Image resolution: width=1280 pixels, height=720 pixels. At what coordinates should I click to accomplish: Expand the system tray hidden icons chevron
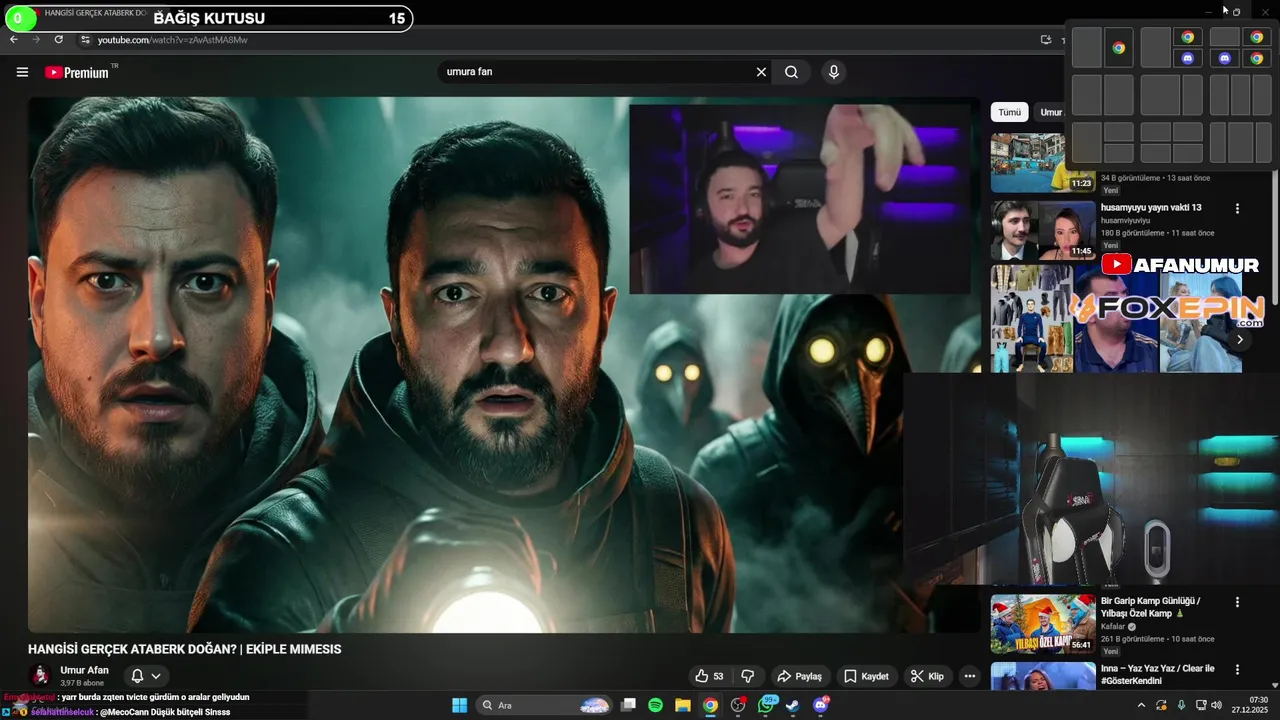coord(1141,705)
